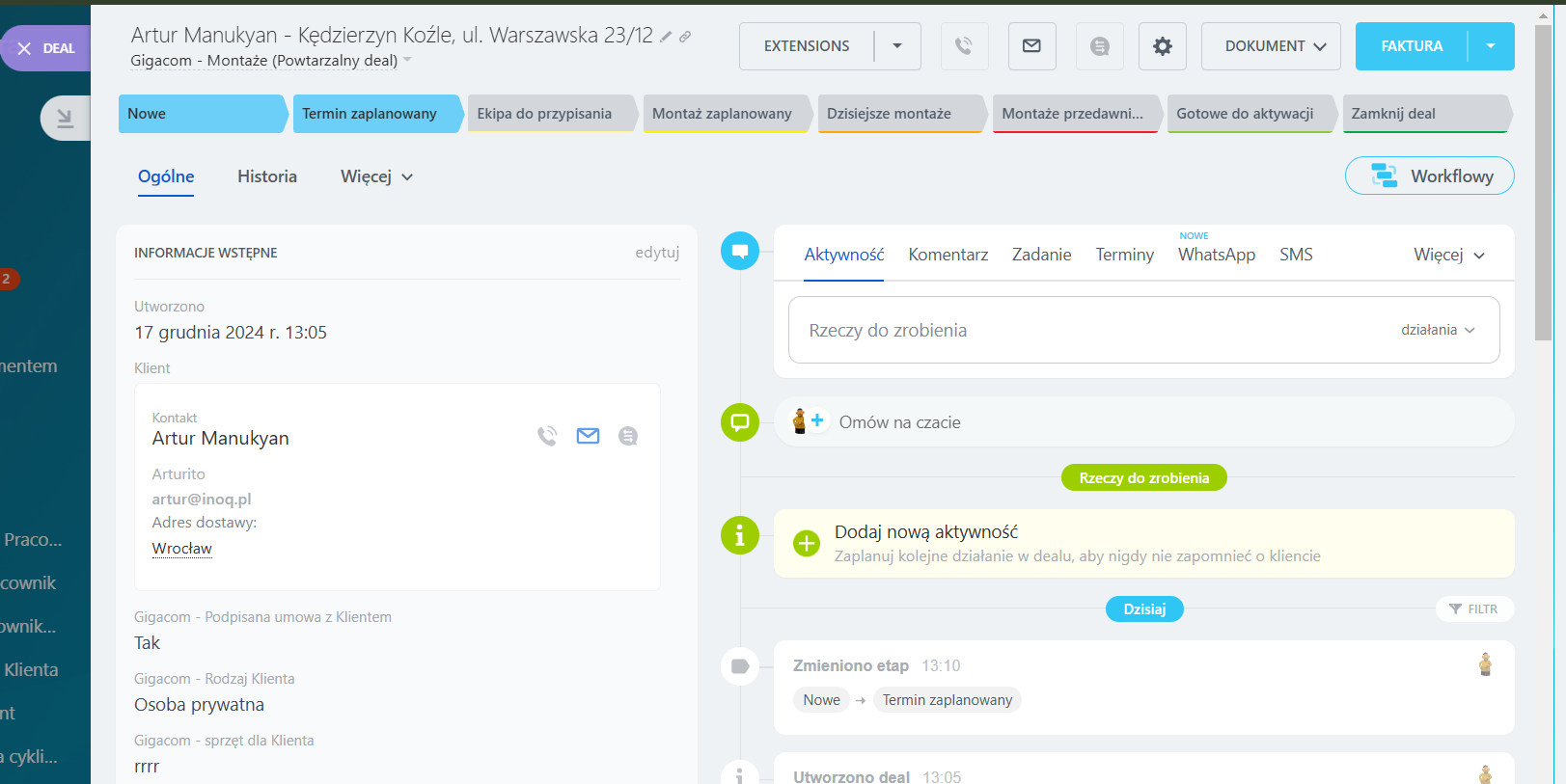Move deal to Montaż zaplanowany stage
Screen dimensions: 1566x784
click(x=727, y=114)
